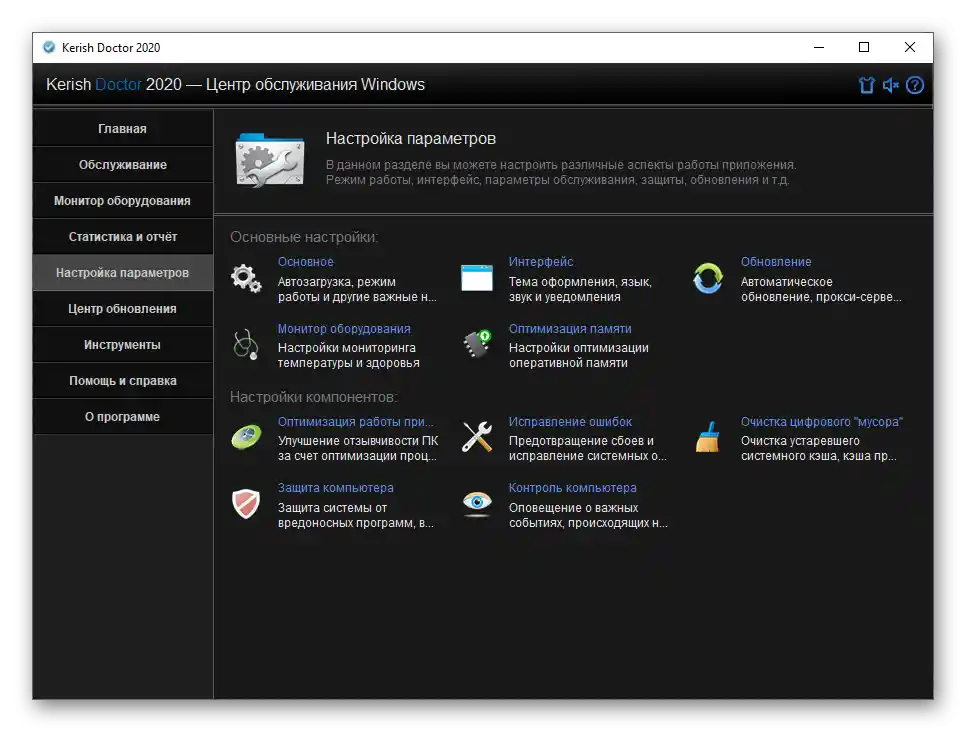Go to Обслуживание in the sidebar
Screen dimensions: 966x732
pyautogui.click(x=123, y=165)
